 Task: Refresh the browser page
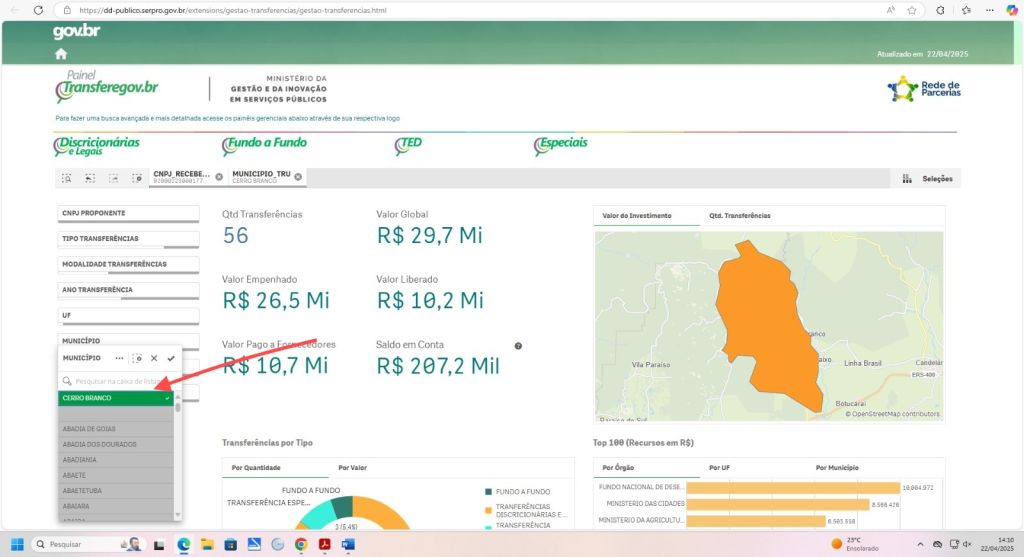tap(38, 10)
